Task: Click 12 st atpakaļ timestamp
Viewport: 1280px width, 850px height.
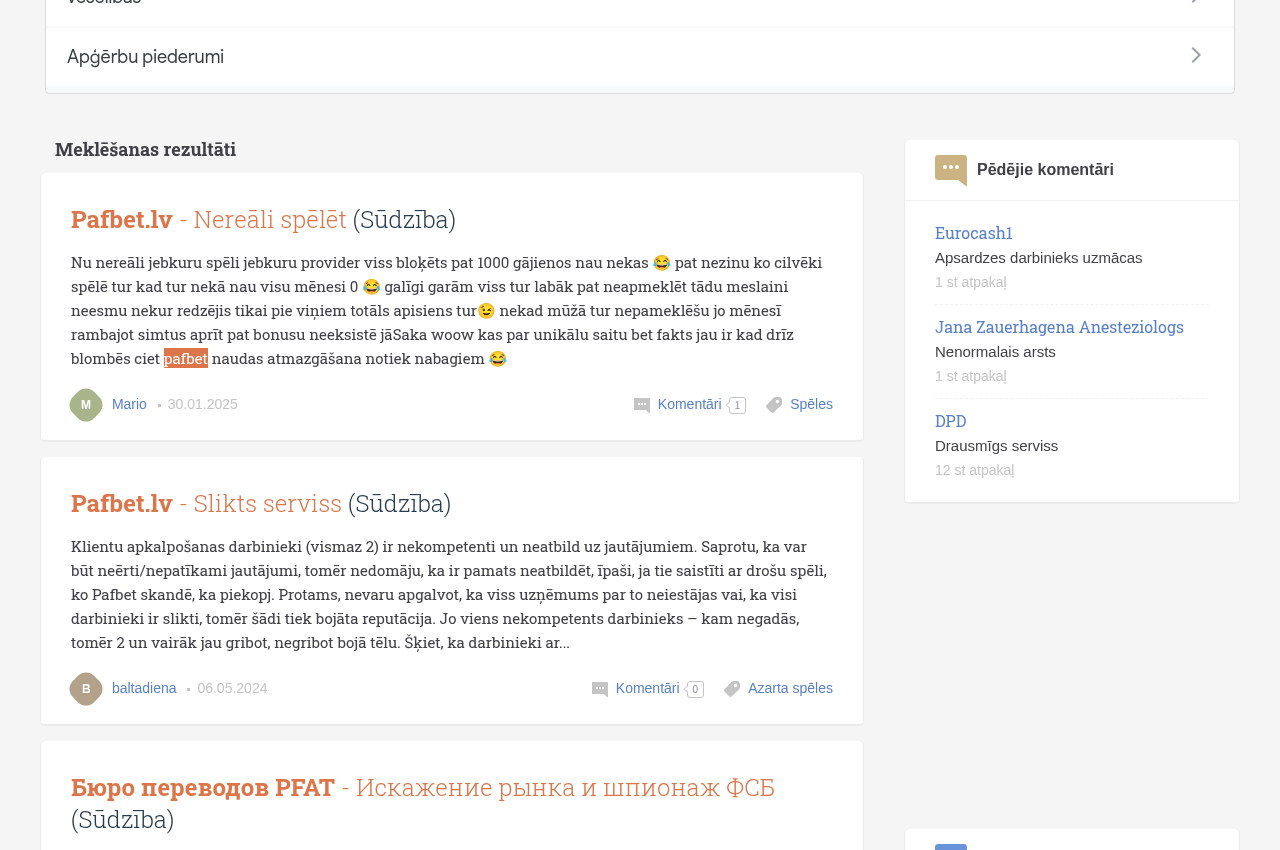Action: pos(975,470)
